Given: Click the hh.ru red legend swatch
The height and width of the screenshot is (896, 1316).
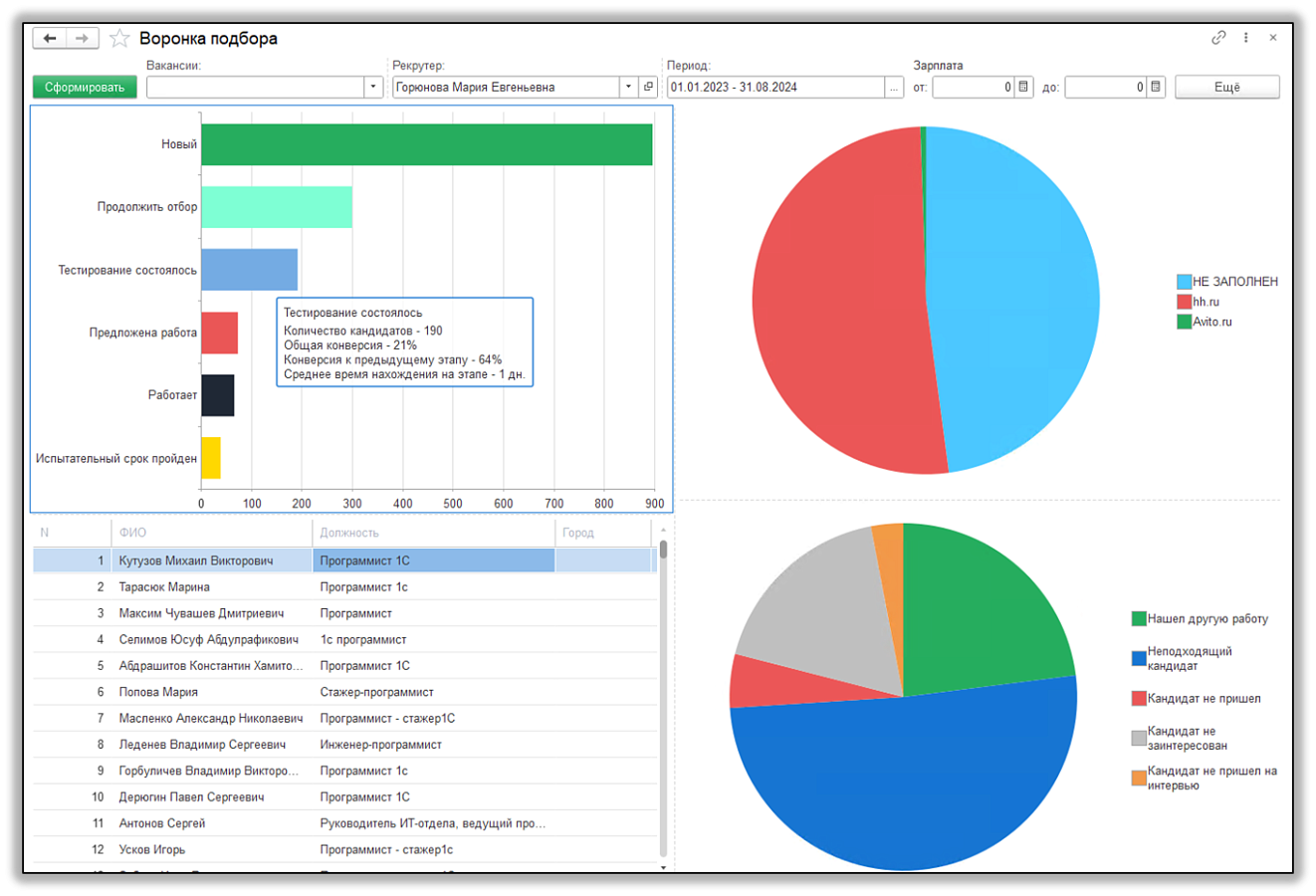Looking at the screenshot, I should (1185, 302).
